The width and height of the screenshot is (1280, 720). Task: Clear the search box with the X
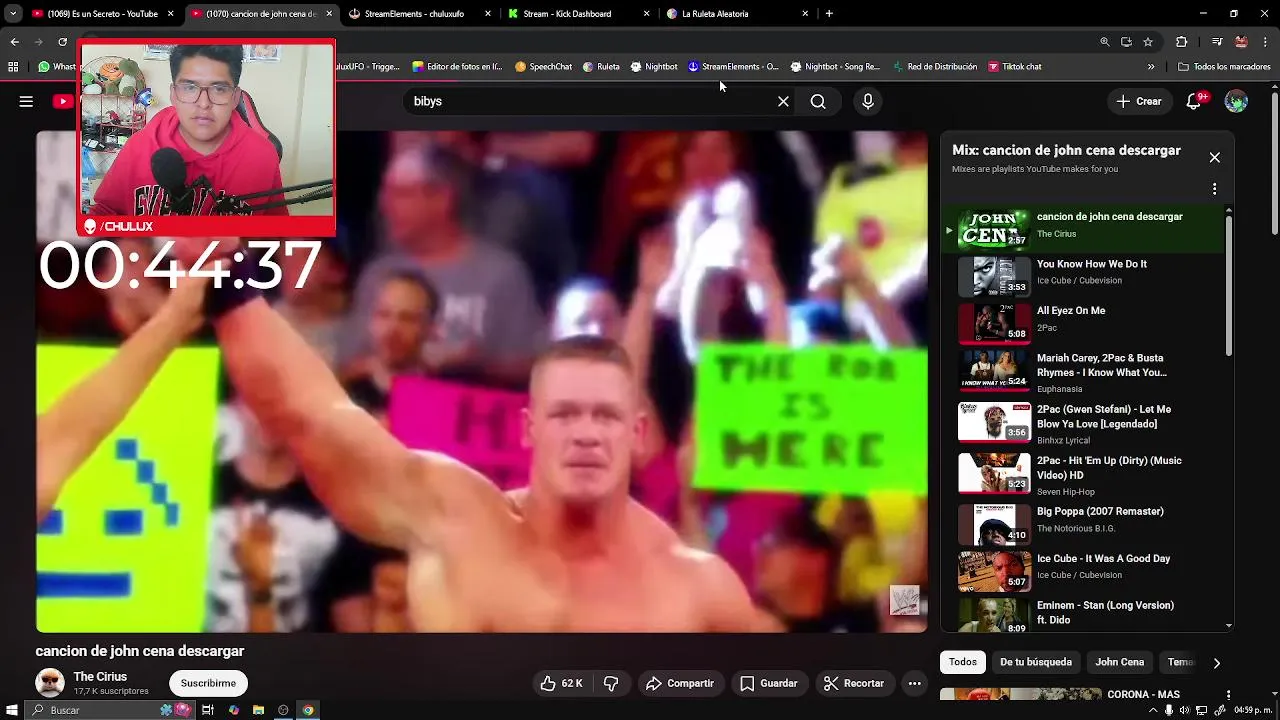tap(783, 101)
